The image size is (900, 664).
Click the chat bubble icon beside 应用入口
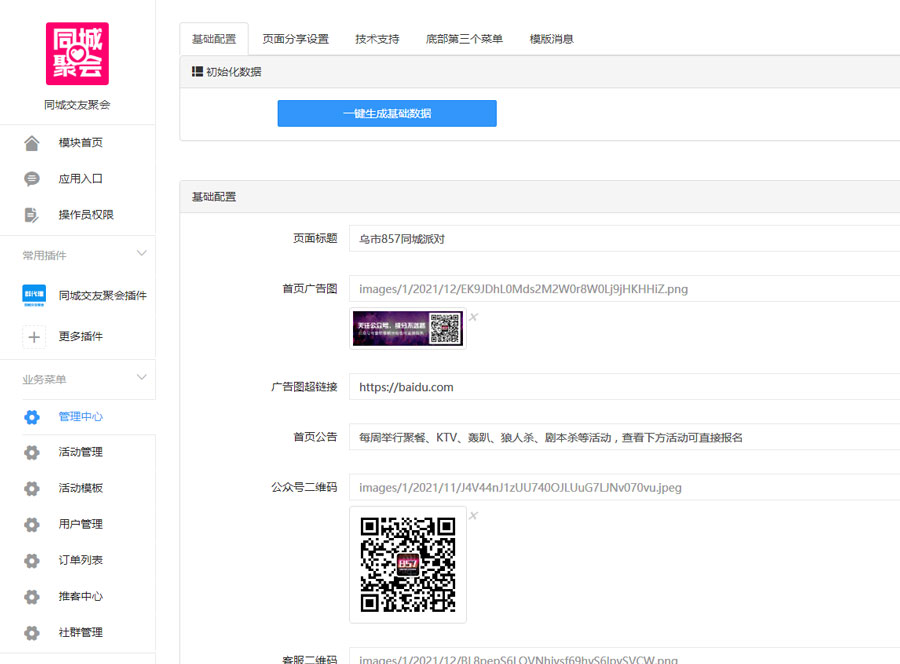tap(32, 179)
